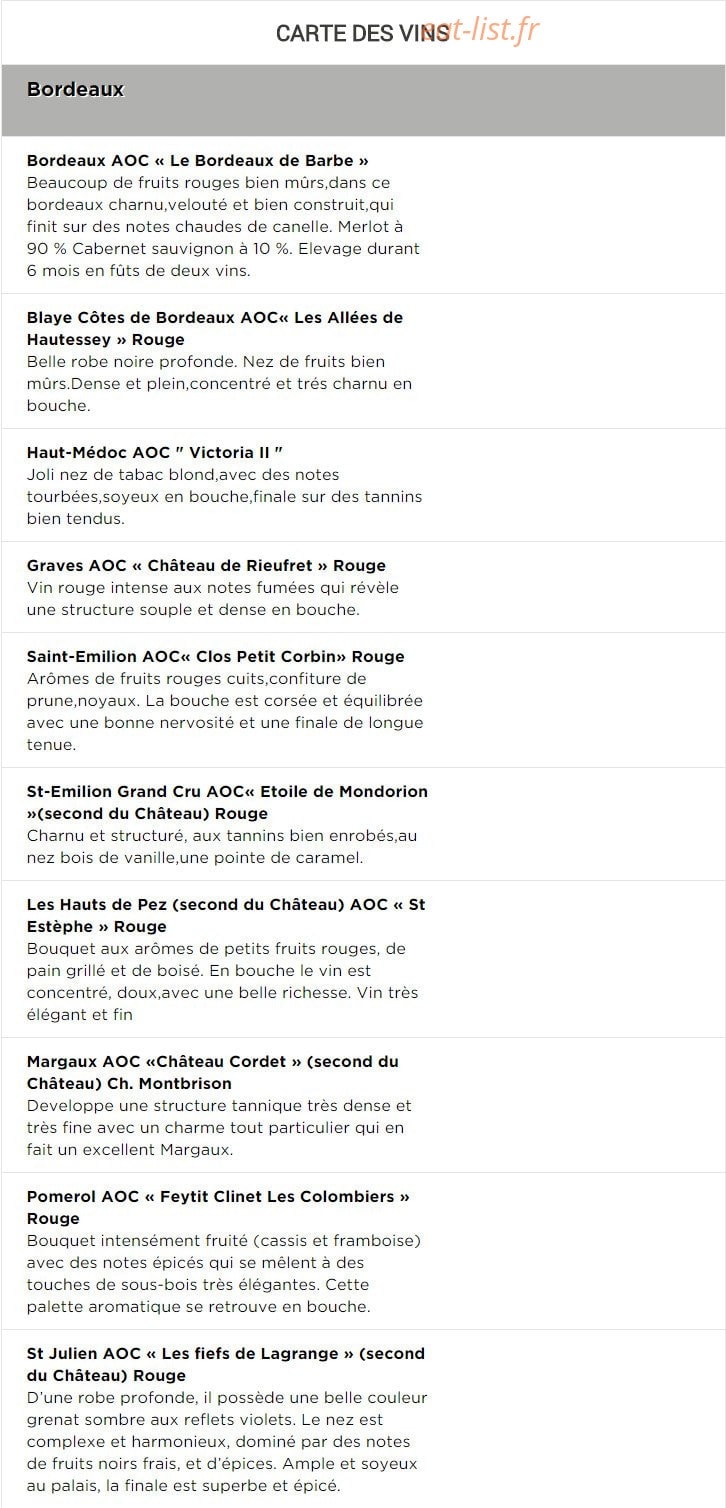Click the grenat sombre aux reflets violets text
Image resolution: width=726 pixels, height=1508 pixels.
coord(227,1441)
